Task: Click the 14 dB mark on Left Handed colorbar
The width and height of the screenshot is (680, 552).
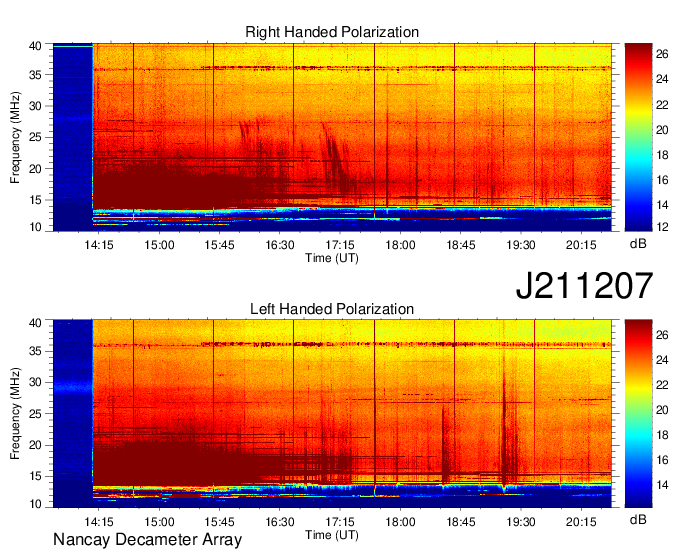Action: coord(662,485)
